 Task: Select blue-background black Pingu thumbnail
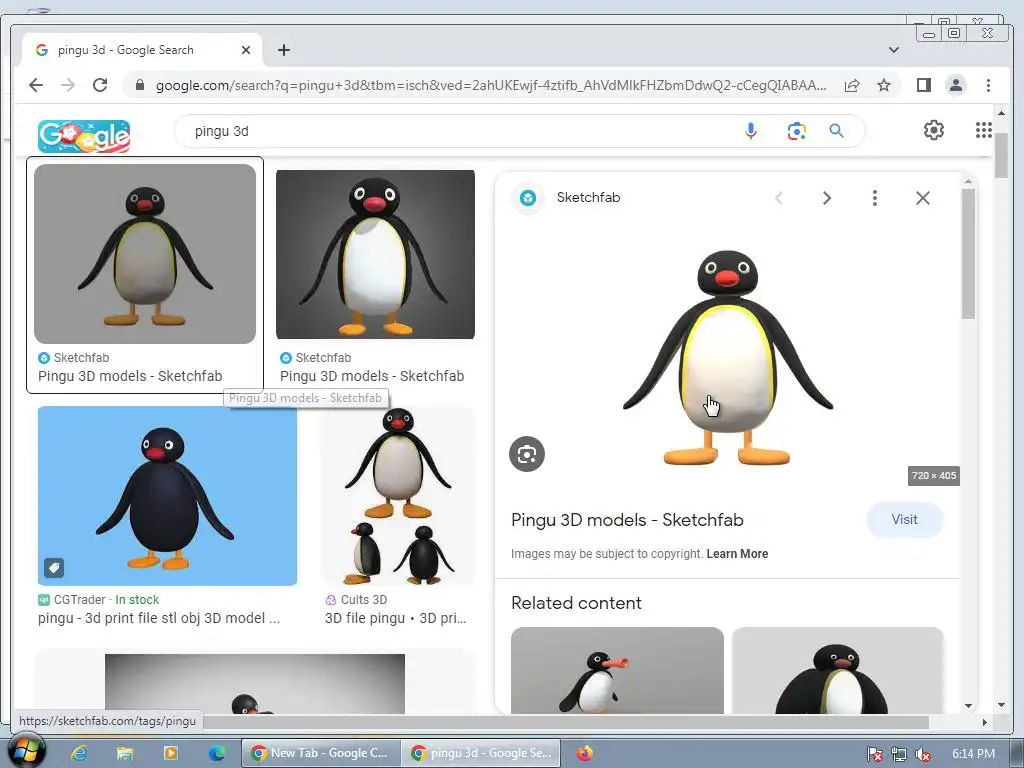coord(167,496)
